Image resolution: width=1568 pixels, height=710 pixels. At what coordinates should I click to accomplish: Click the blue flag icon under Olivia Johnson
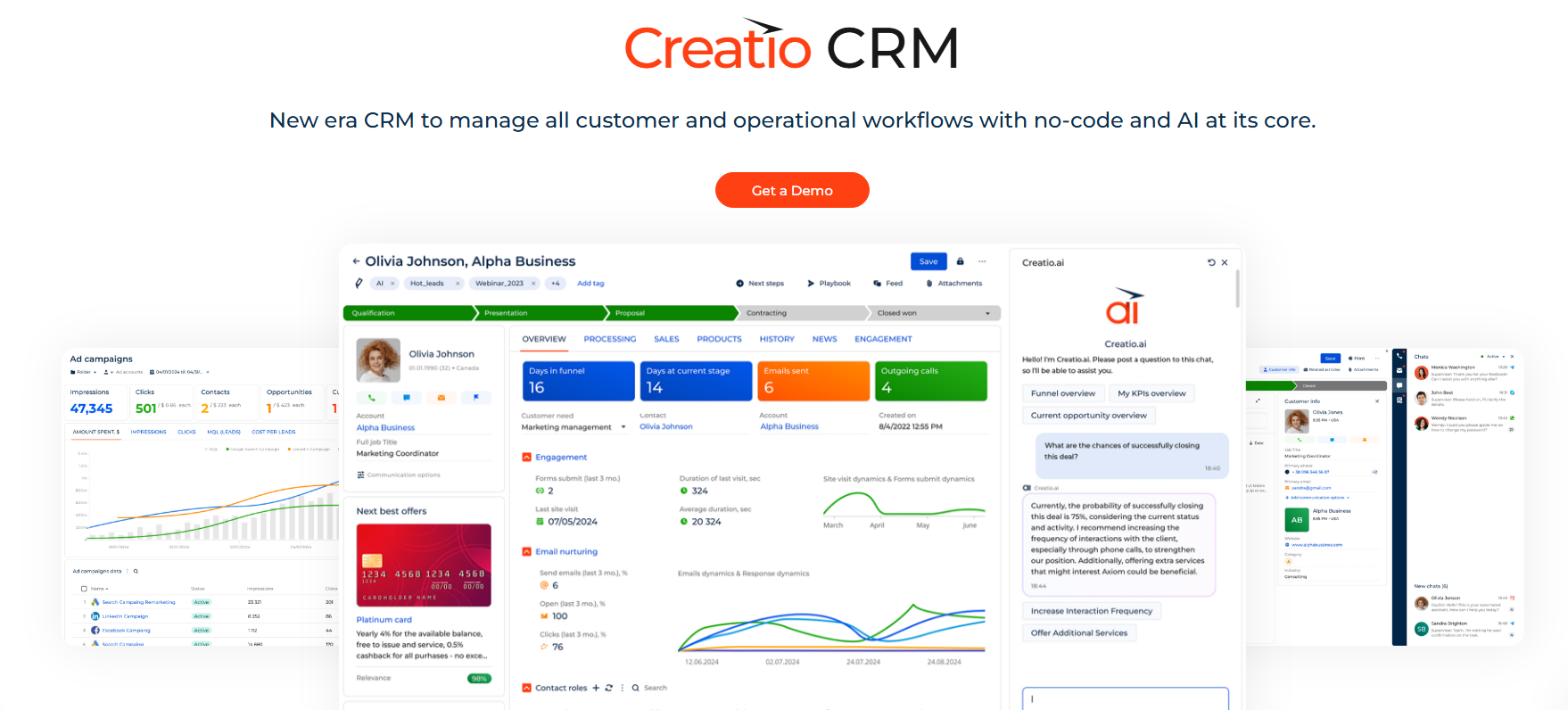(x=475, y=398)
